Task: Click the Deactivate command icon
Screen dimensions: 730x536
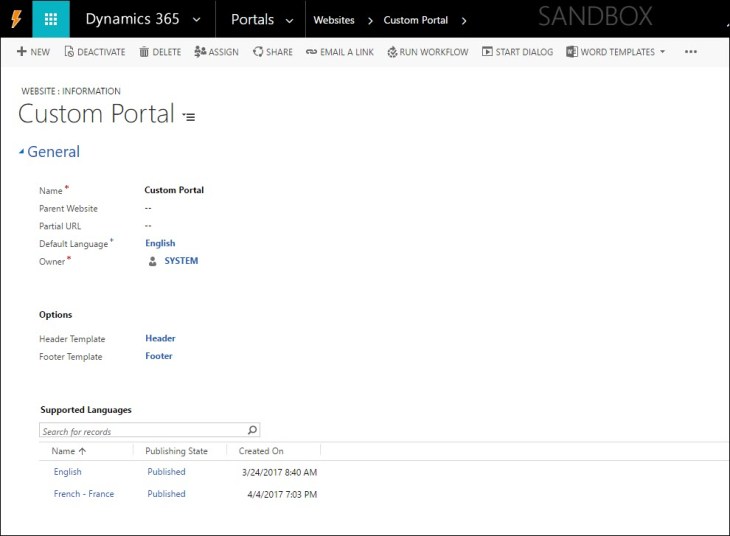Action: click(x=69, y=52)
